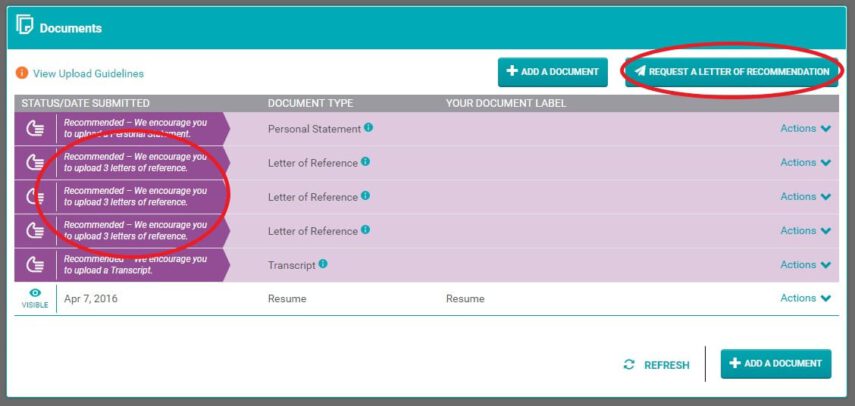
Task: Click Add a Document button above the table
Action: [x=552, y=72]
